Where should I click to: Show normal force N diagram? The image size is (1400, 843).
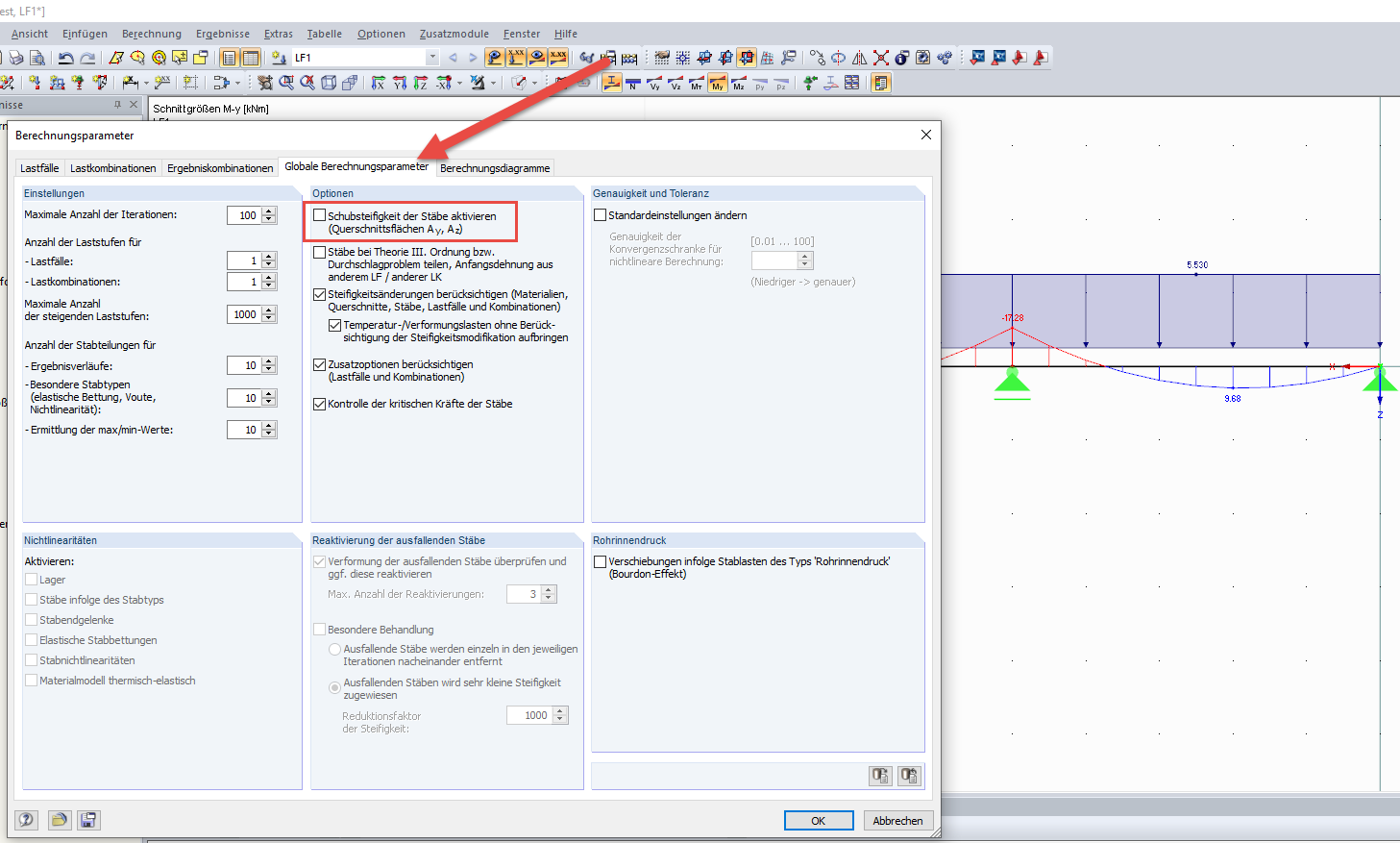click(633, 83)
